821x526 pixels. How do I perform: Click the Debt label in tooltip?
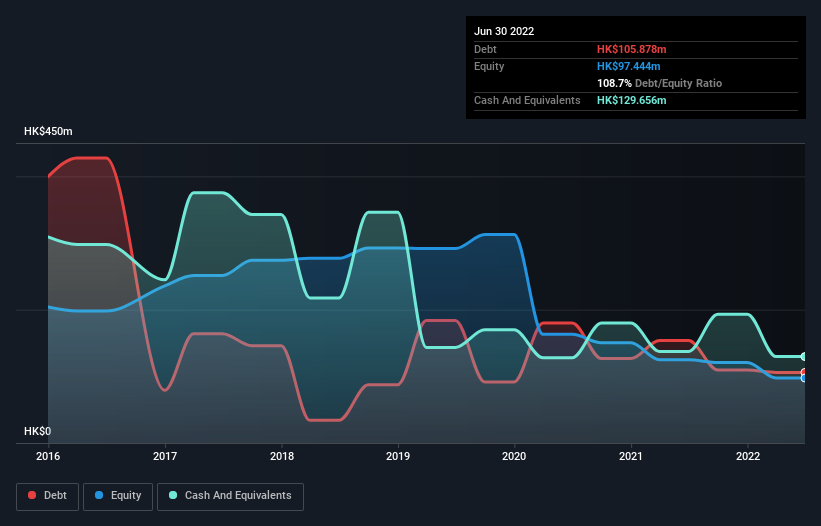(485, 49)
